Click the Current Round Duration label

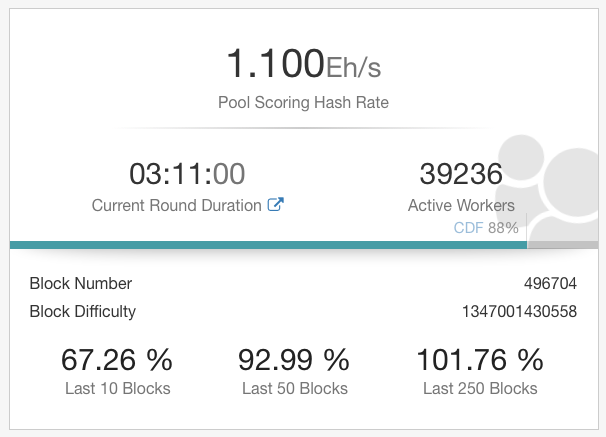pyautogui.click(x=177, y=205)
